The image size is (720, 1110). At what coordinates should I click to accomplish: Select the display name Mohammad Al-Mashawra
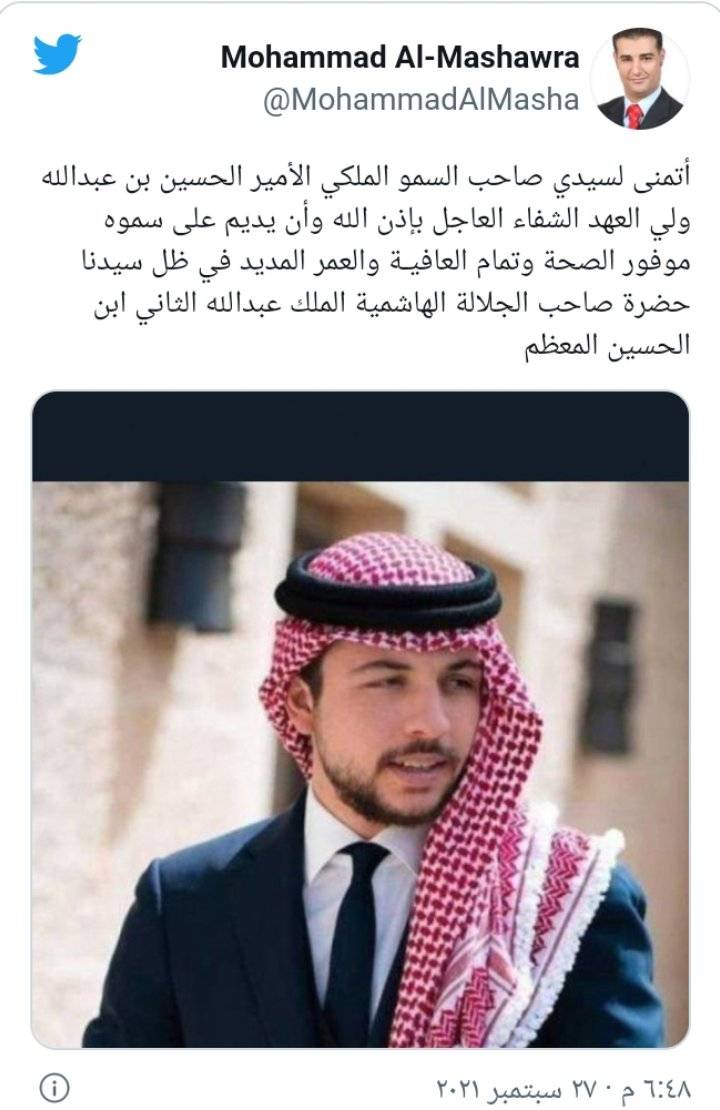point(400,57)
